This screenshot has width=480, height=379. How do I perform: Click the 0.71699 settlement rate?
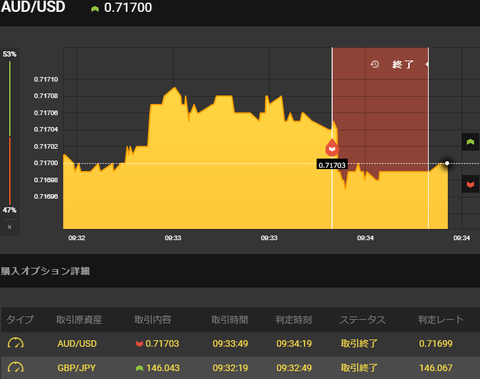point(436,344)
